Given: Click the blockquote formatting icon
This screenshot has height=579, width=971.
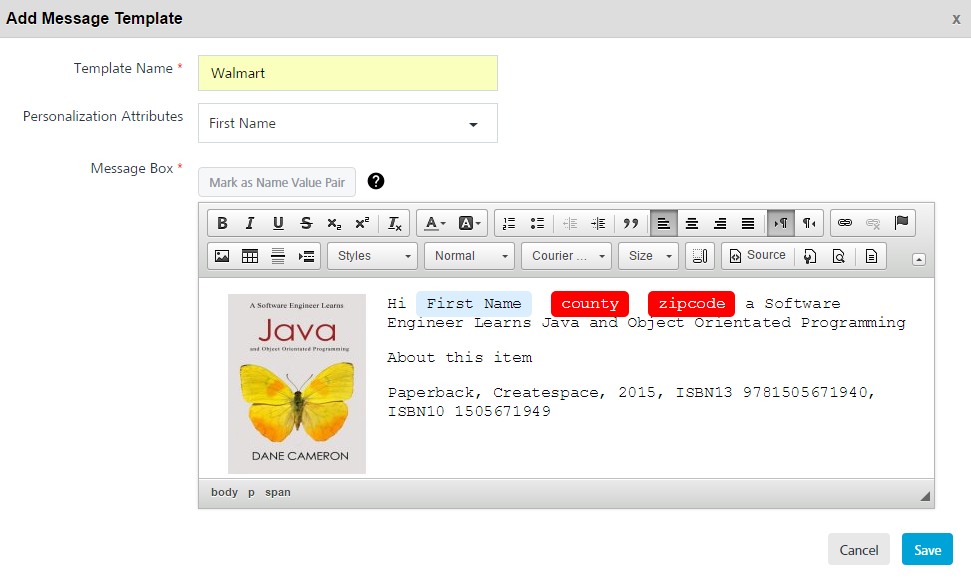Looking at the screenshot, I should coord(631,223).
